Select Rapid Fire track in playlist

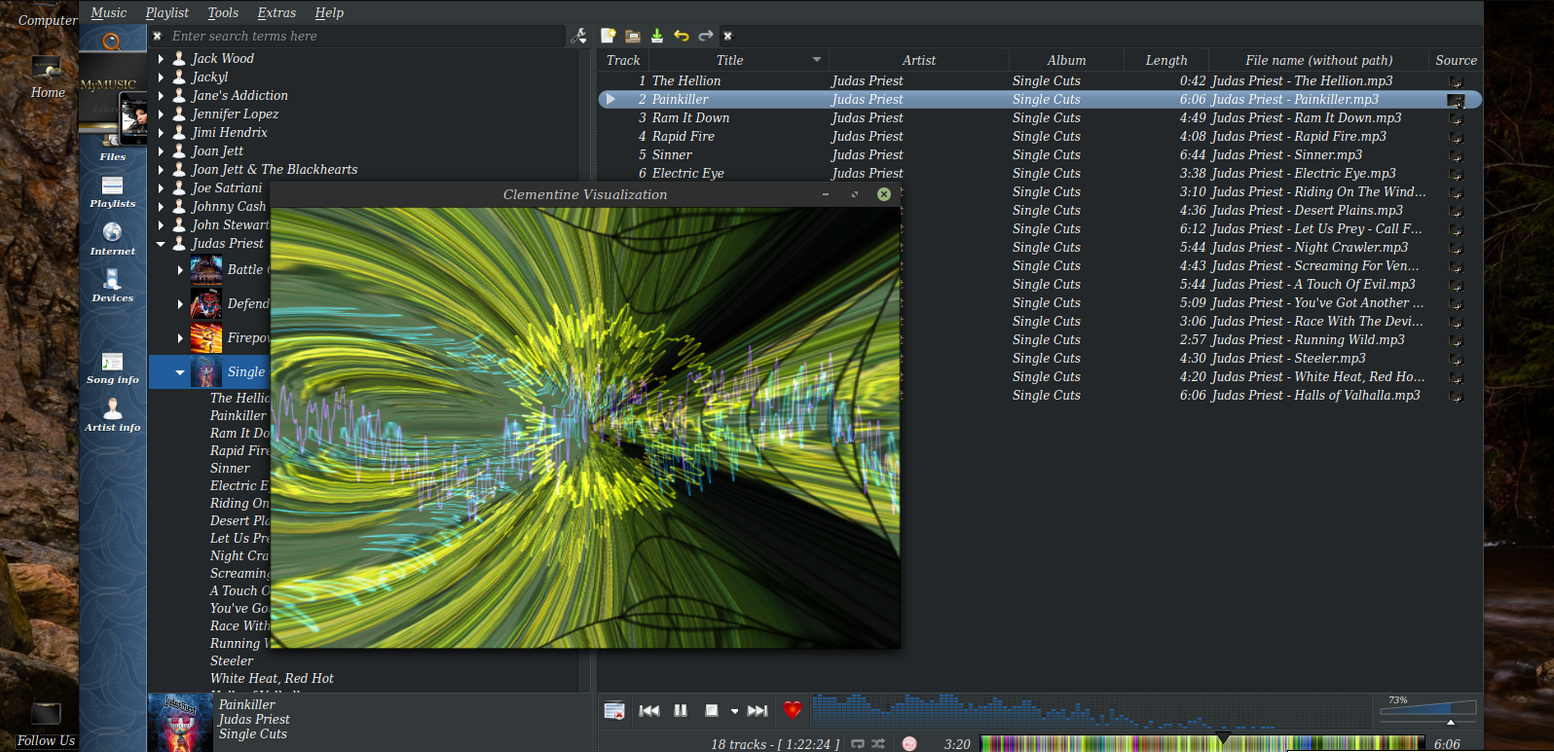683,136
